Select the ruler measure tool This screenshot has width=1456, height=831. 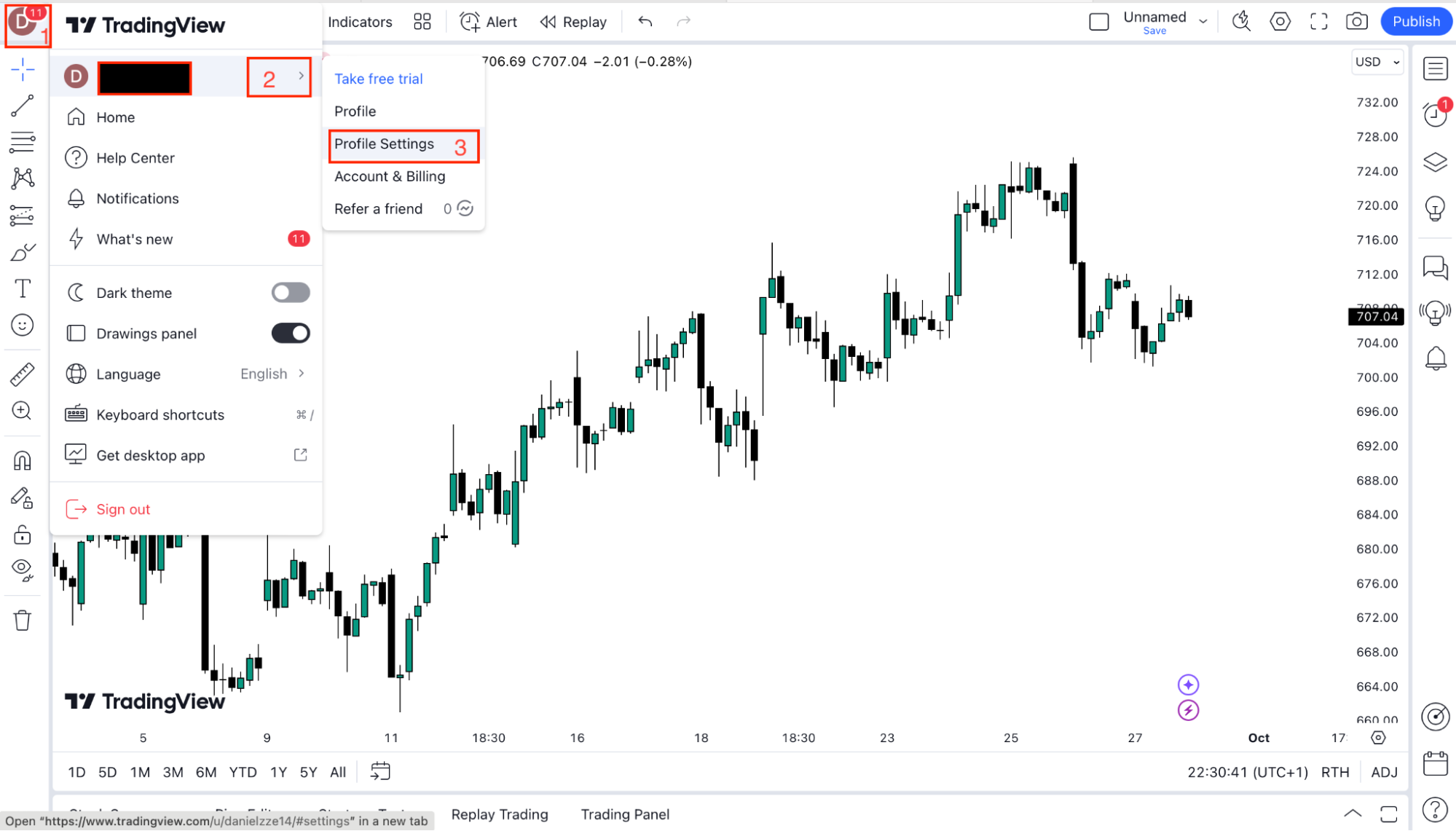pos(22,374)
